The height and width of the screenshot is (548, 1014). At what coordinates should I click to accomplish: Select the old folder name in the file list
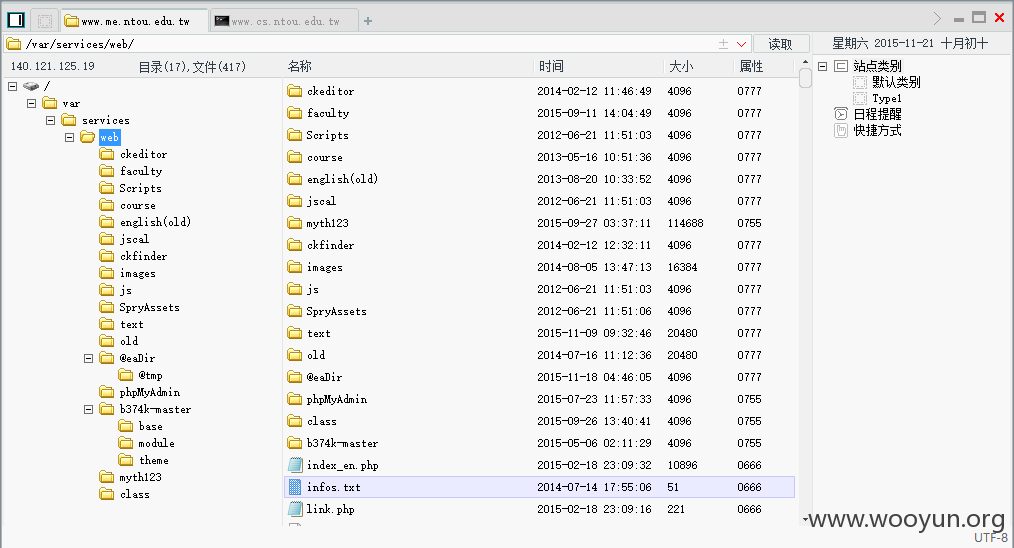point(316,355)
